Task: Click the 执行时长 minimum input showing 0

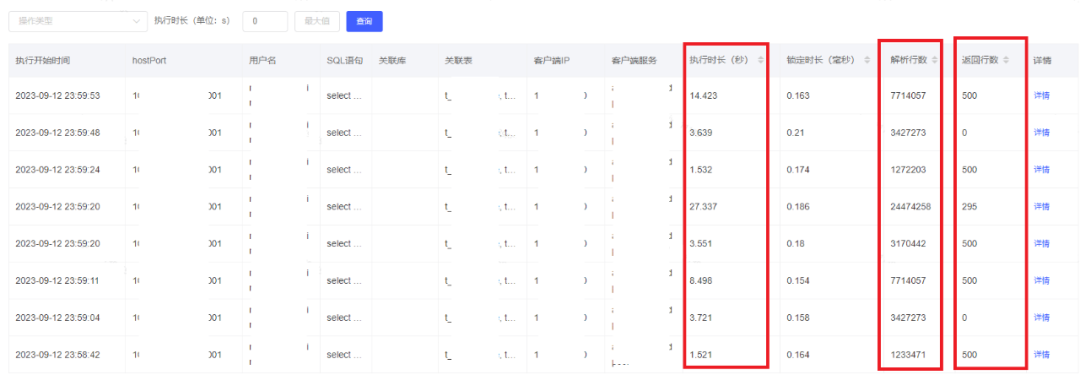Action: (x=265, y=21)
